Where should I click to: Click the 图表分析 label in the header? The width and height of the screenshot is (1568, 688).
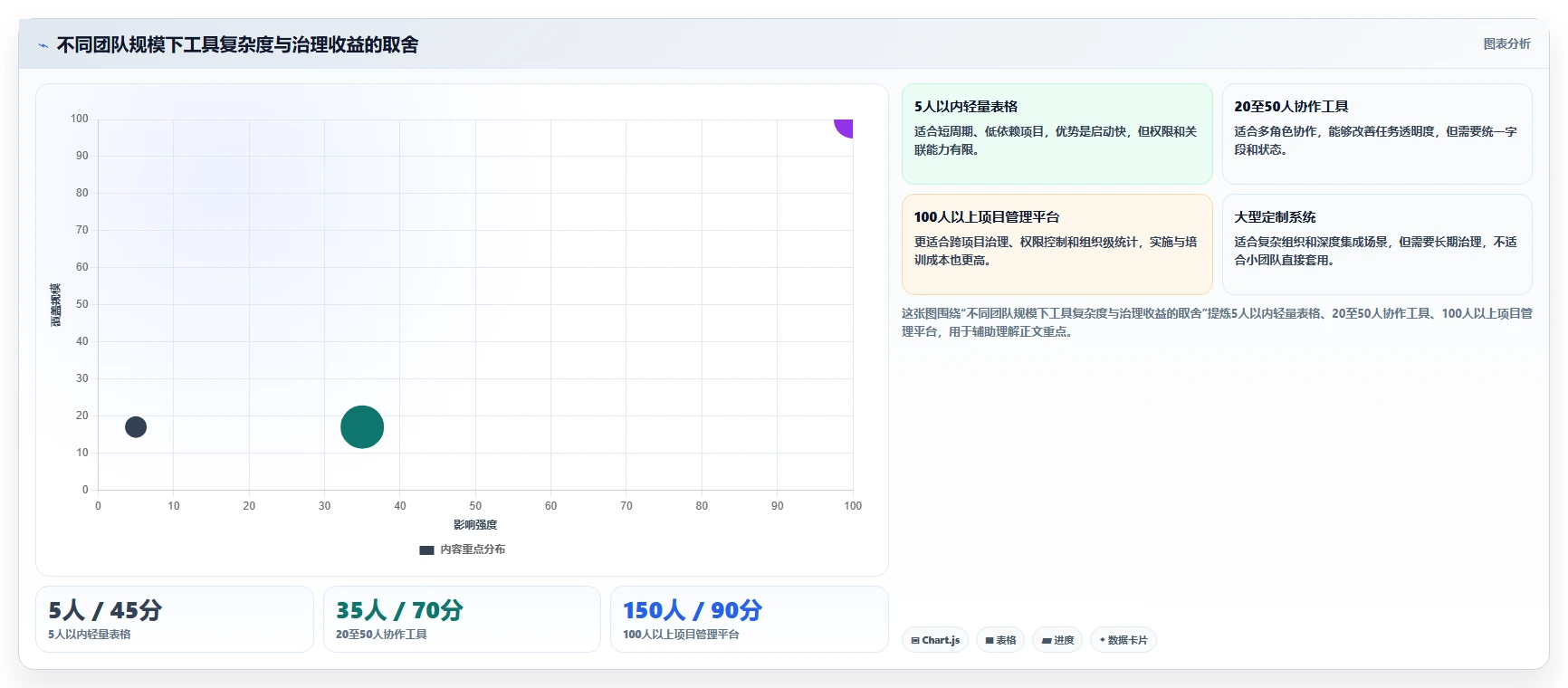pyautogui.click(x=1506, y=43)
